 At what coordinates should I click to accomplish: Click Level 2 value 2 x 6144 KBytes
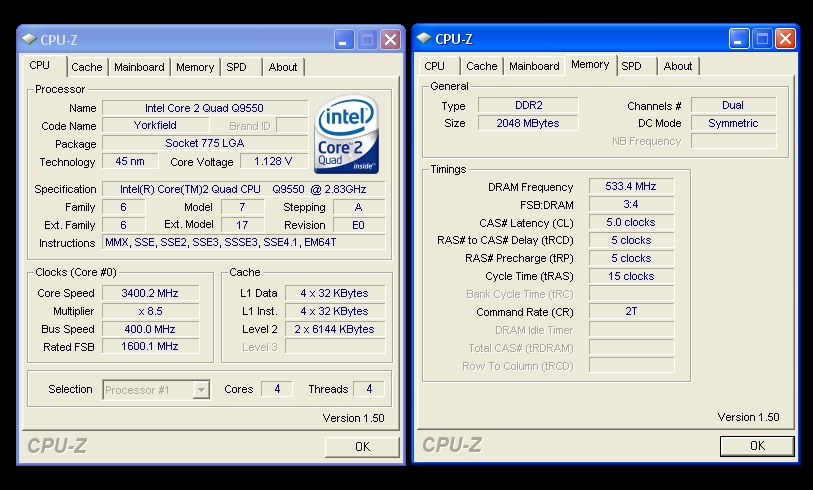click(335, 329)
